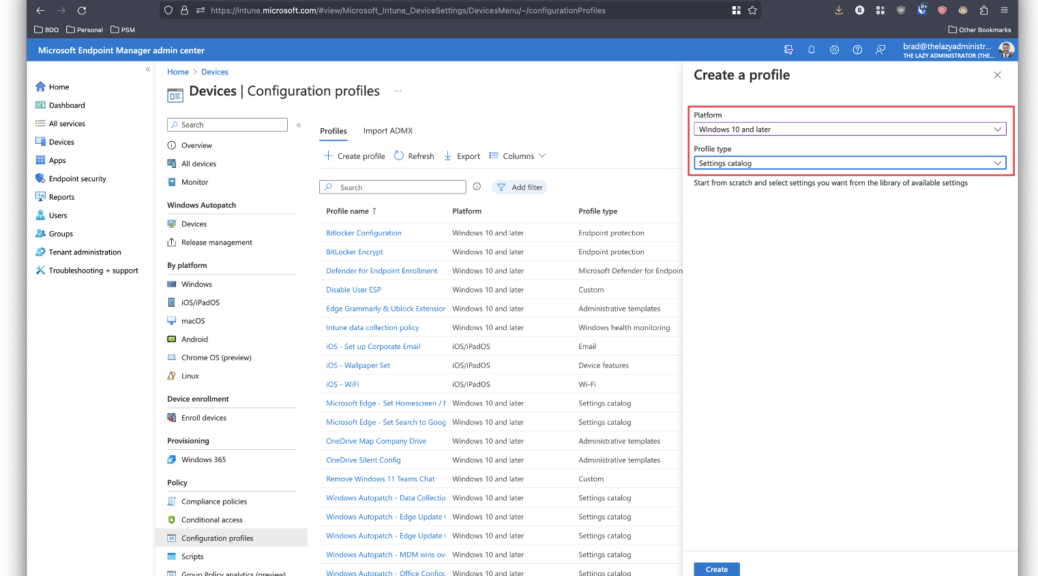This screenshot has height=576, width=1038.
Task: Click the Tenant administration icon
Action: coord(40,252)
